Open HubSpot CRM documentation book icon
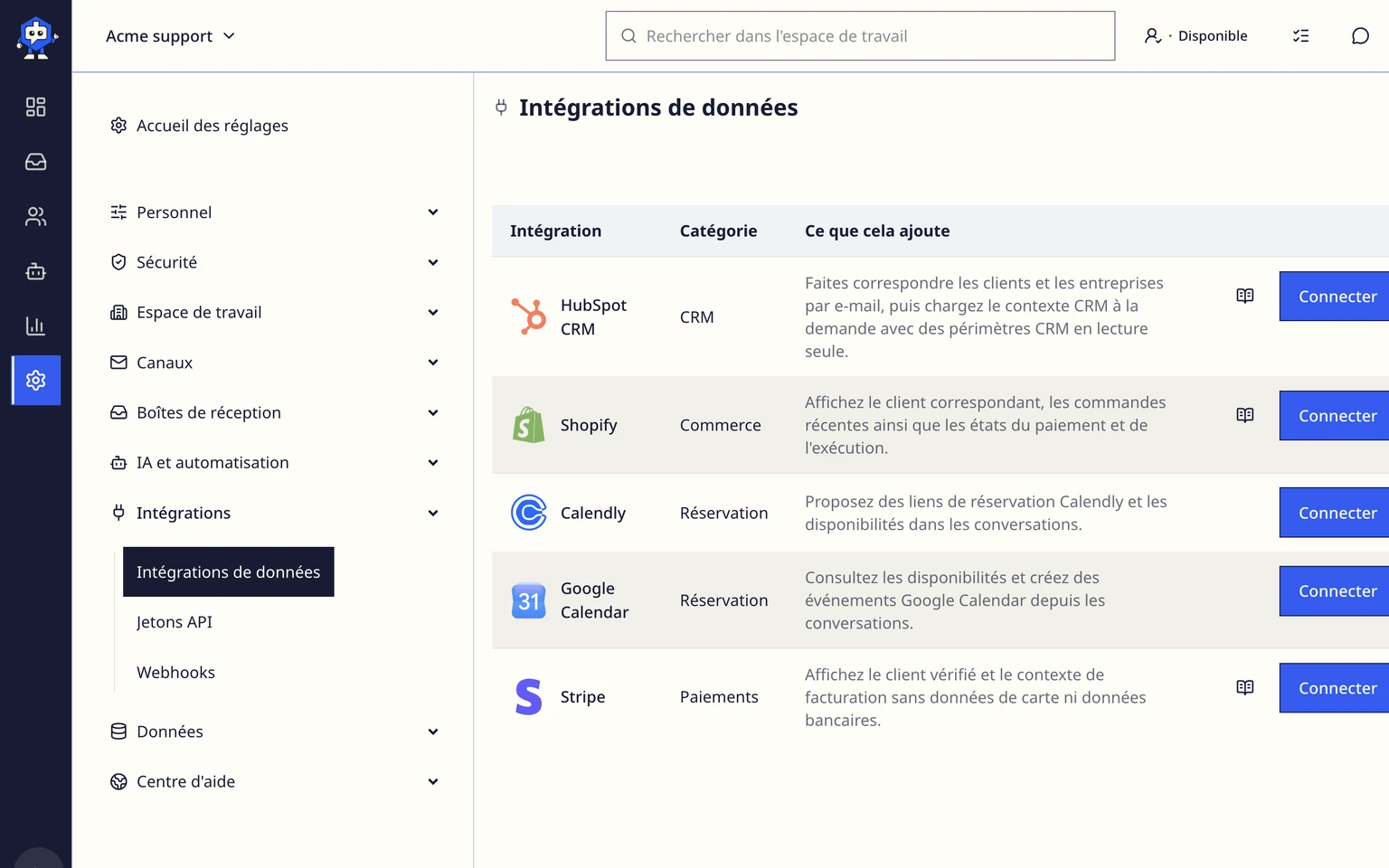This screenshot has height=868, width=1389. tap(1245, 296)
